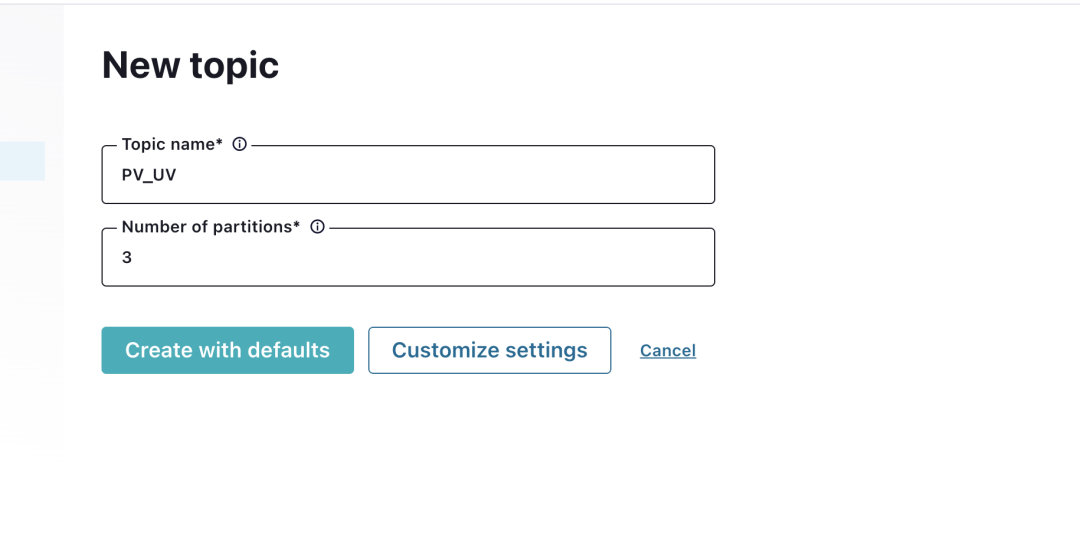
Task: Click the required asterisk after Number of partitions
Action: point(297,226)
